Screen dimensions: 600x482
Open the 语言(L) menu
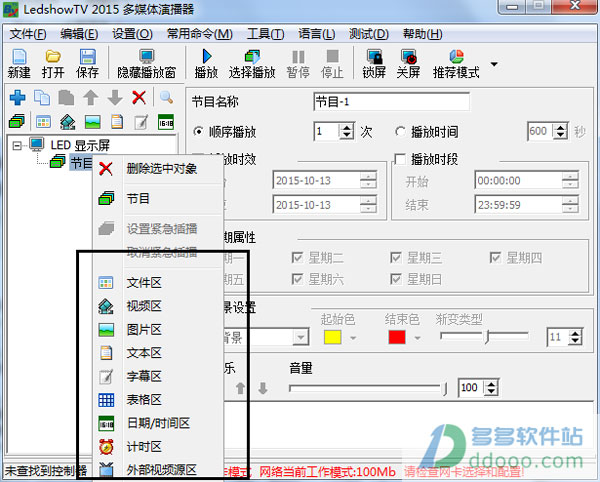[316, 34]
